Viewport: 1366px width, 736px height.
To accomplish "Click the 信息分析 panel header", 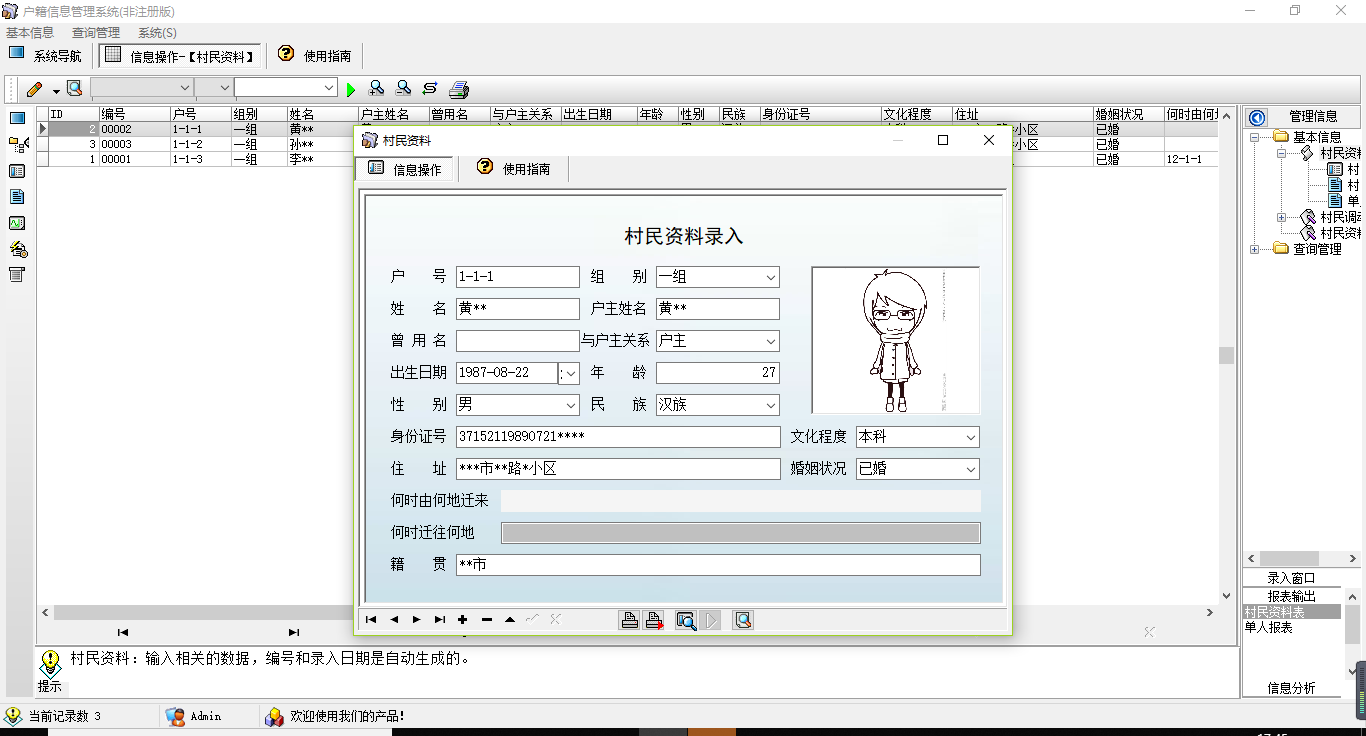I will 1291,688.
